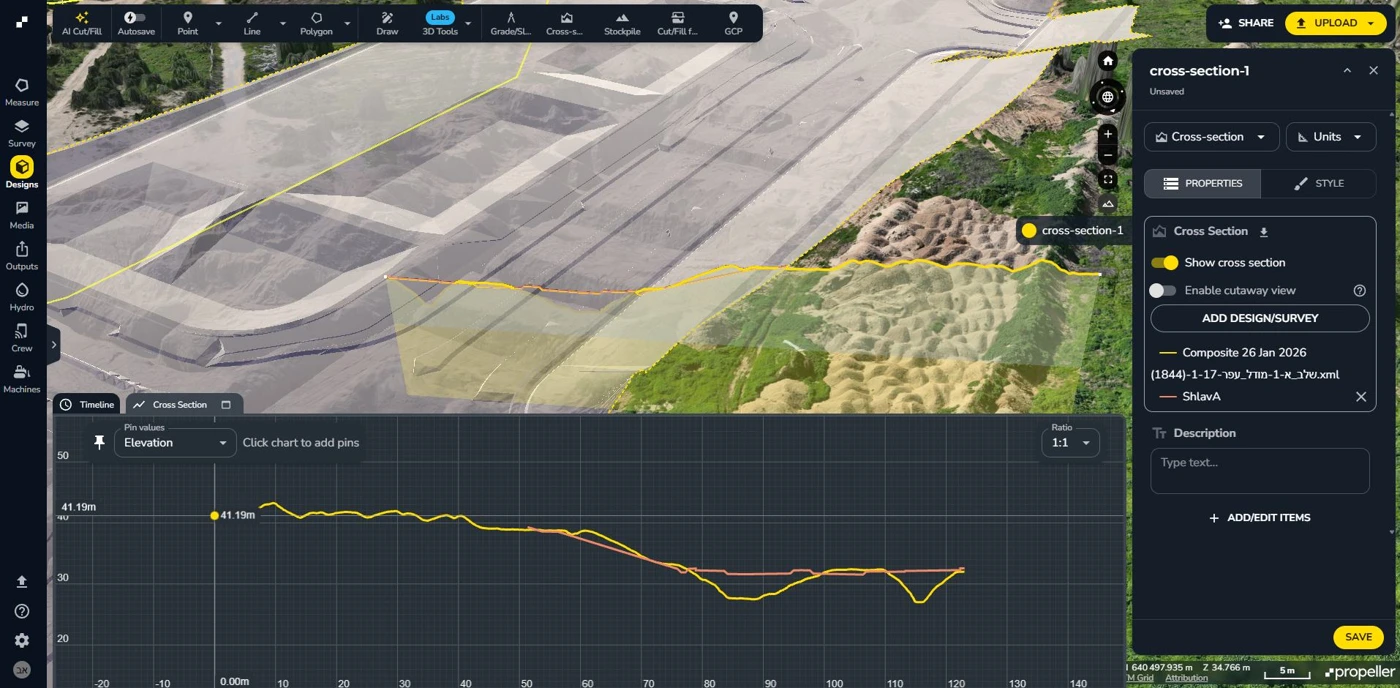Click the yellow UPLOAD button
This screenshot has width=1400, height=688.
[1336, 23]
